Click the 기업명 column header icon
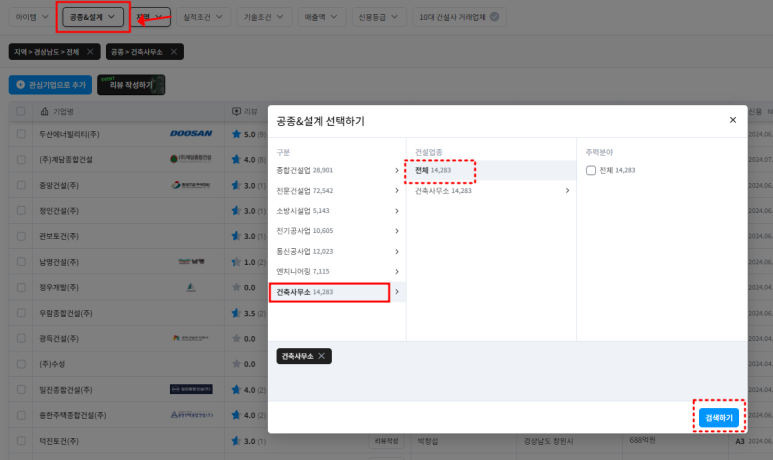This screenshot has height=460, width=773. point(44,111)
